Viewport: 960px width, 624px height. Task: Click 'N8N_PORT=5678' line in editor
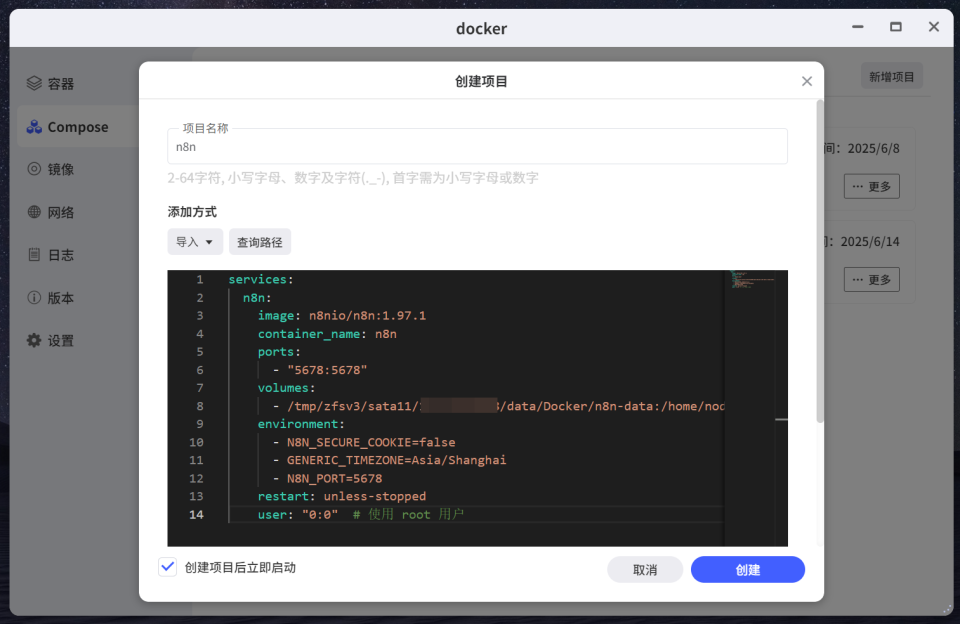click(334, 478)
